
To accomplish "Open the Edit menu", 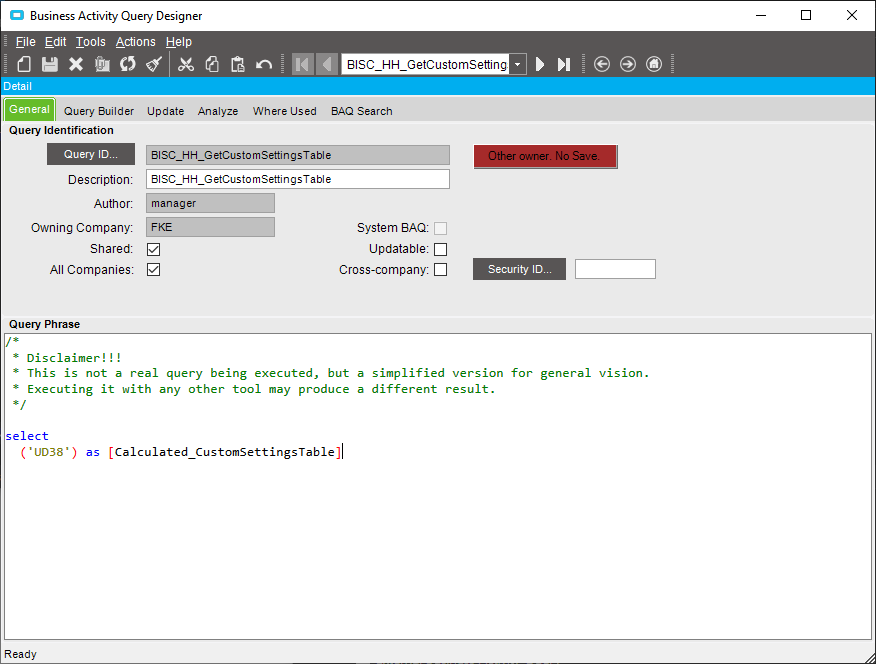I will (55, 42).
